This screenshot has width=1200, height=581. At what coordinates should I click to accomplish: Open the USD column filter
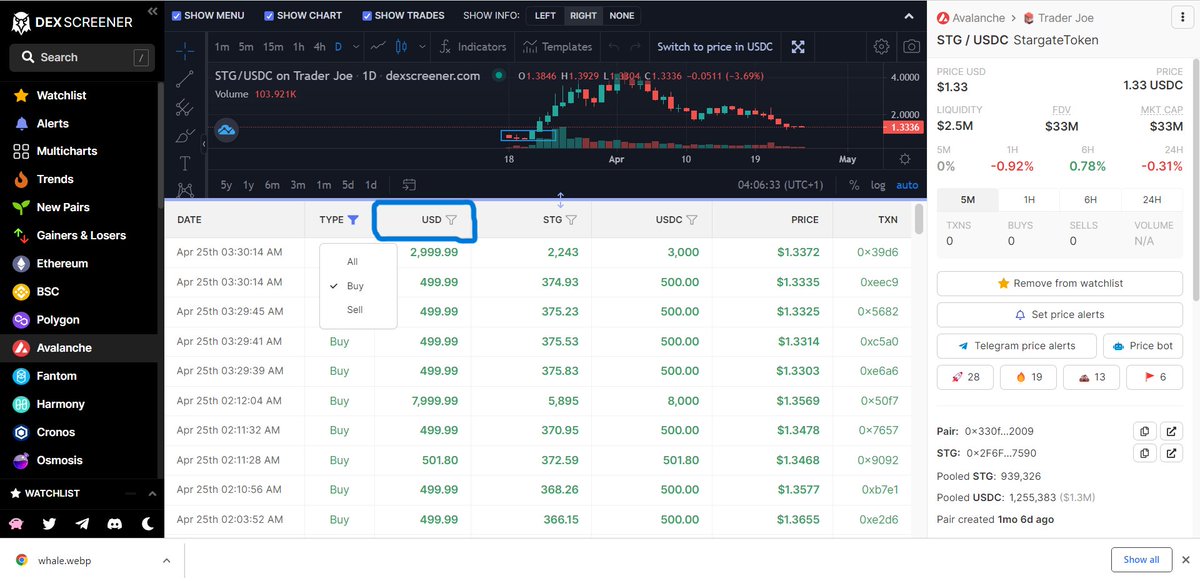pos(451,220)
